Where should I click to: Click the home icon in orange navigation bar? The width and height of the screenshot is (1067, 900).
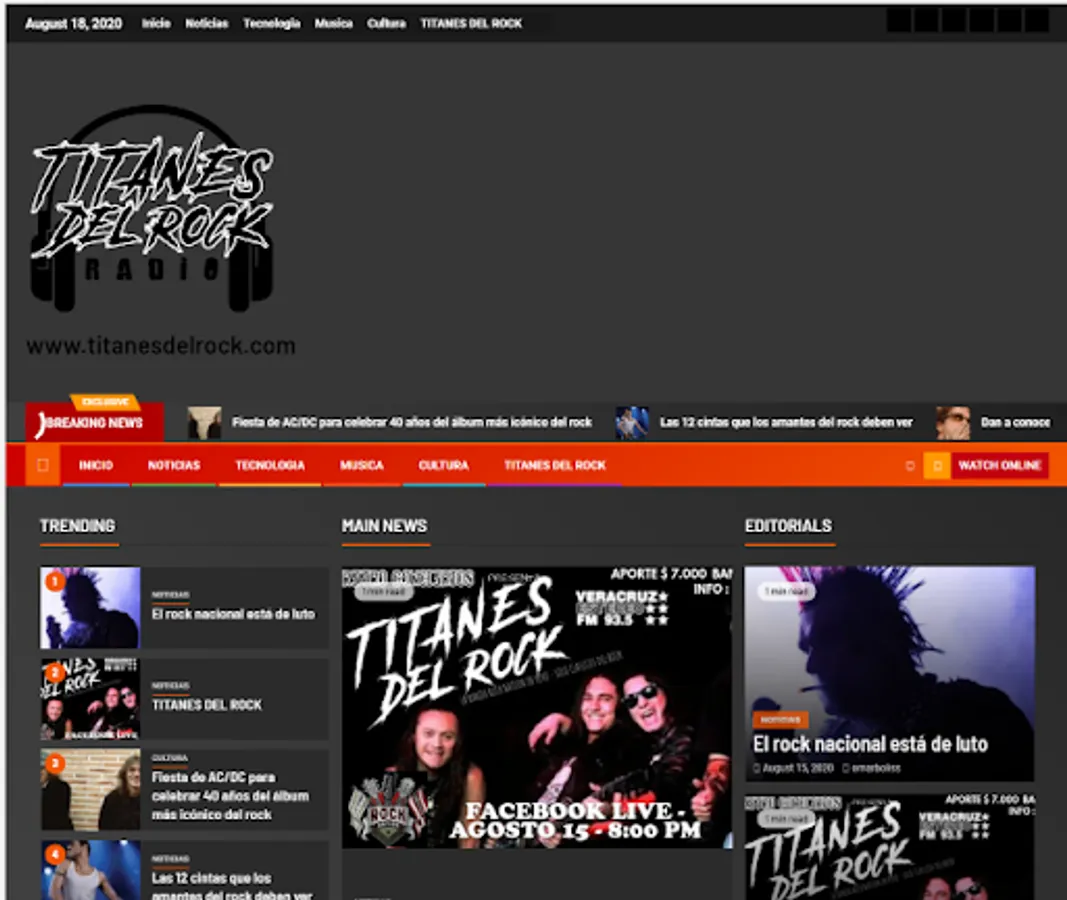click(42, 465)
